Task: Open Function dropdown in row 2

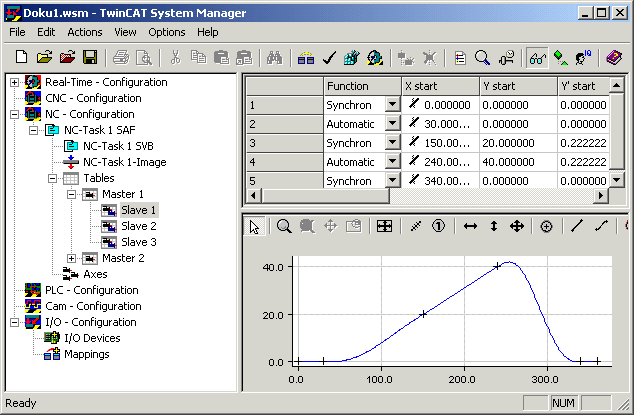Action: pos(392,124)
